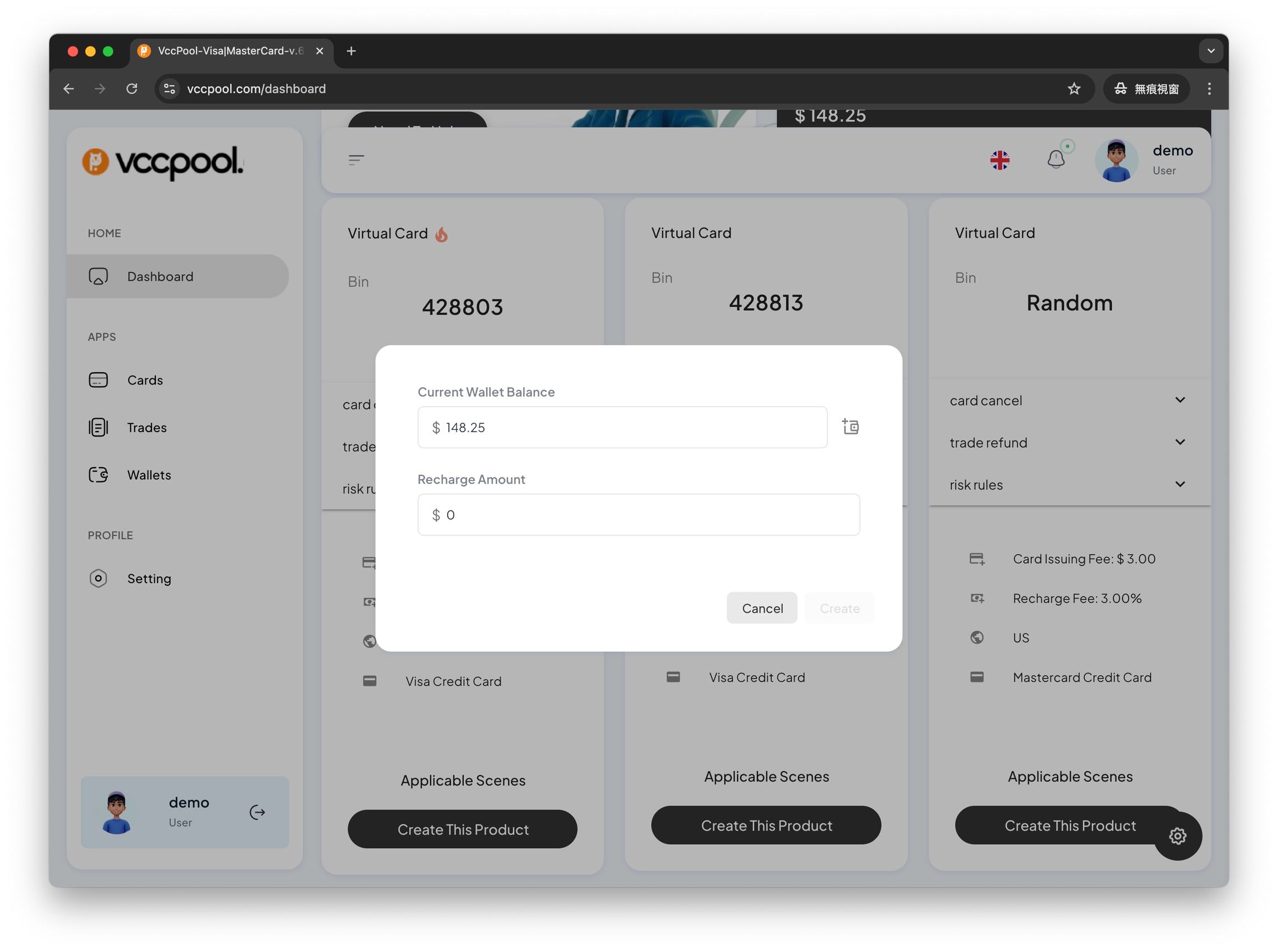Screen dimensions: 1278x952
Task: Cancel the recharge dialog
Action: (x=762, y=608)
